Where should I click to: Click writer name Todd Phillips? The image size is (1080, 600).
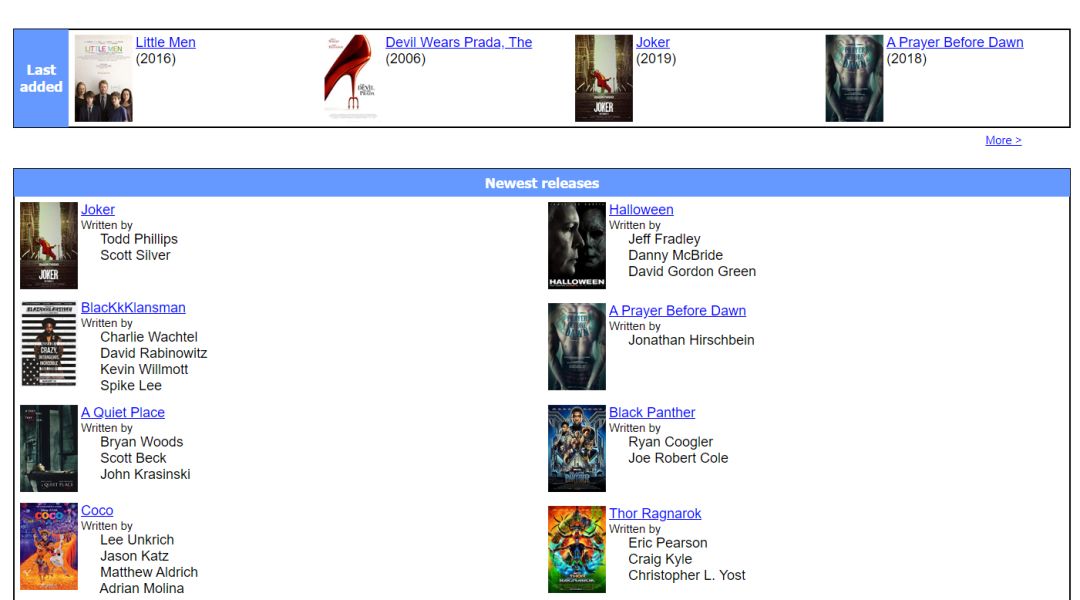(x=139, y=239)
